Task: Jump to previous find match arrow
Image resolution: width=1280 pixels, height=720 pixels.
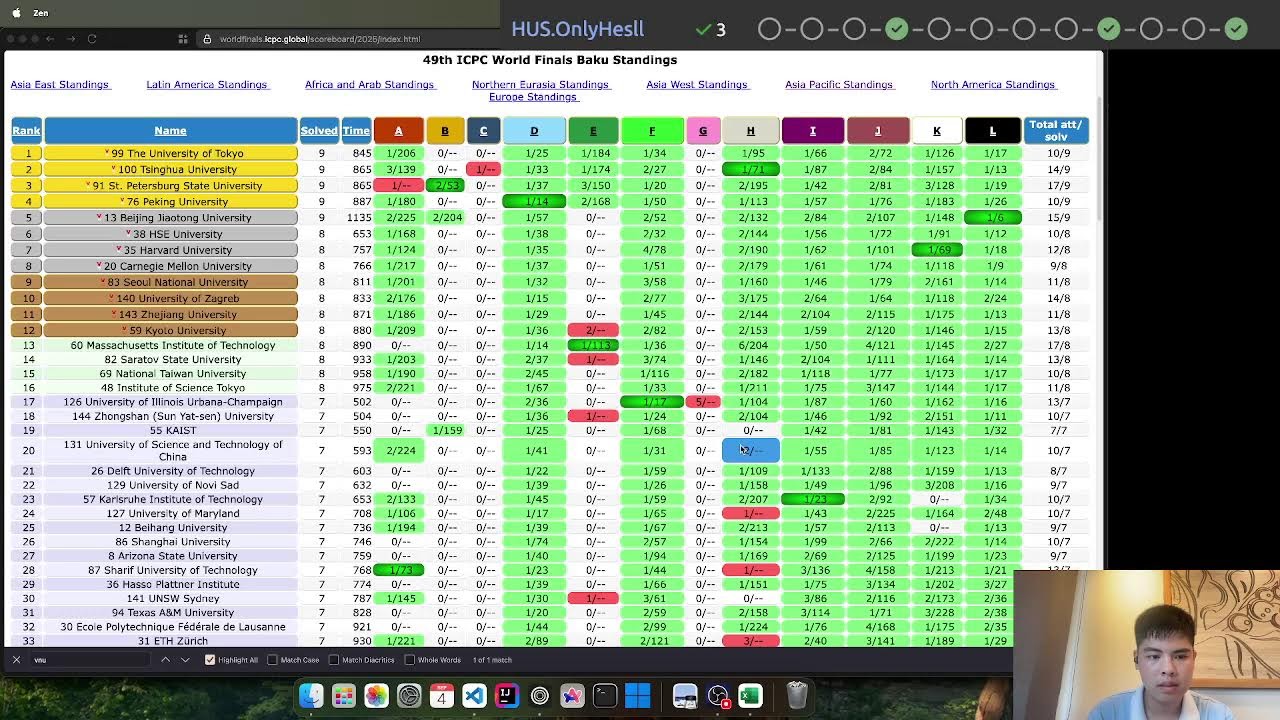Action: tap(165, 660)
